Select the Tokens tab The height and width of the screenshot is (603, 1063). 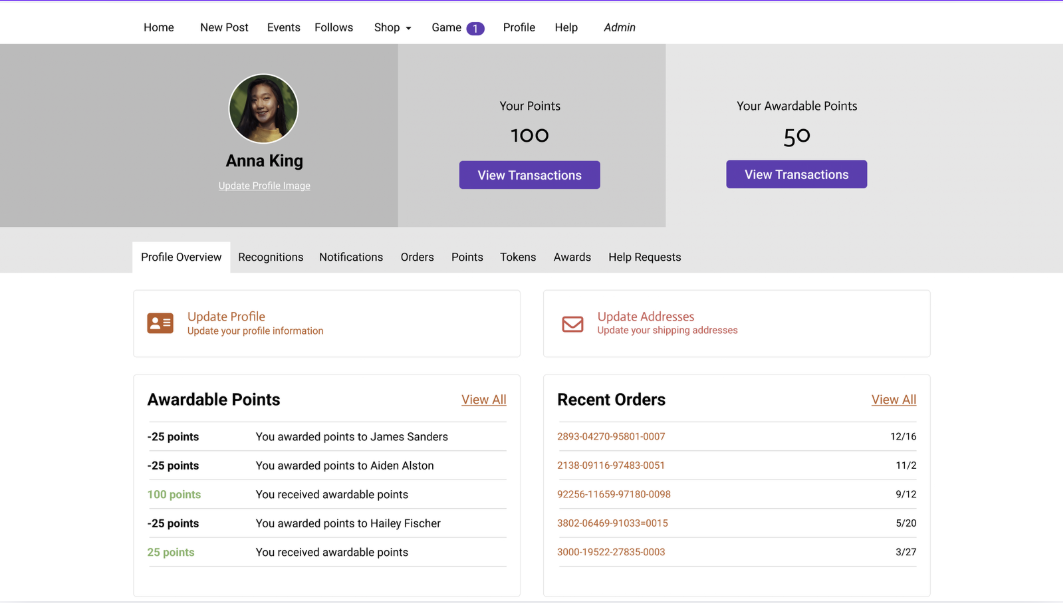coord(518,257)
